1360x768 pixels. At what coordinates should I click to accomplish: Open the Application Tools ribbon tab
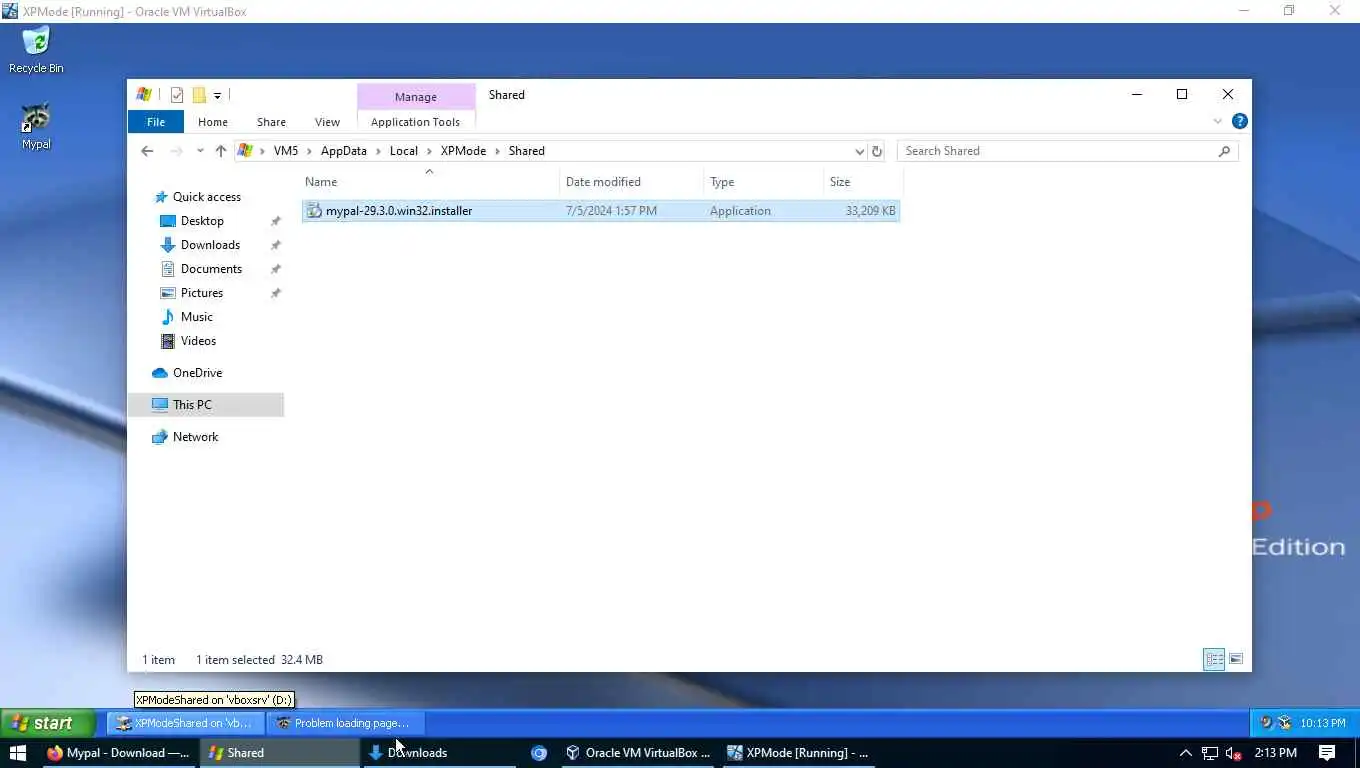[x=415, y=122]
